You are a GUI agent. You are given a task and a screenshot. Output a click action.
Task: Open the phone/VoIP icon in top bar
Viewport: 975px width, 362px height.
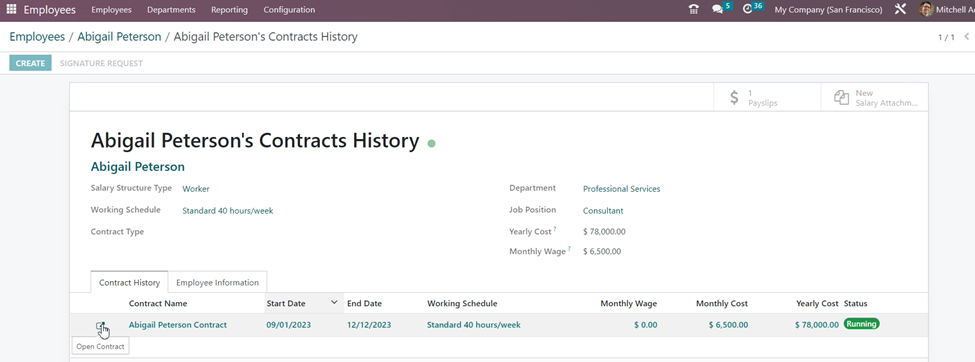[x=693, y=10]
